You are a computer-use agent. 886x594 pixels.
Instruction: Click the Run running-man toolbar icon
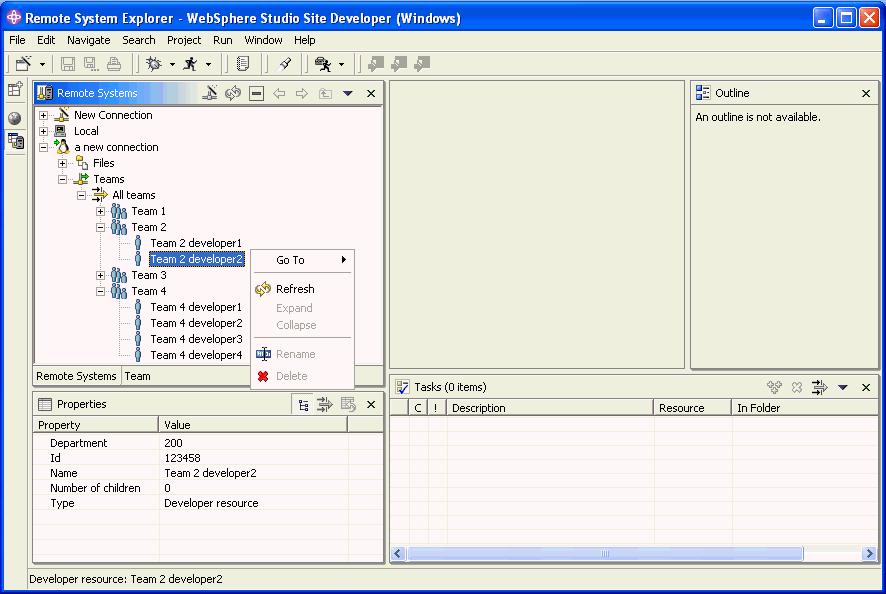tap(191, 64)
